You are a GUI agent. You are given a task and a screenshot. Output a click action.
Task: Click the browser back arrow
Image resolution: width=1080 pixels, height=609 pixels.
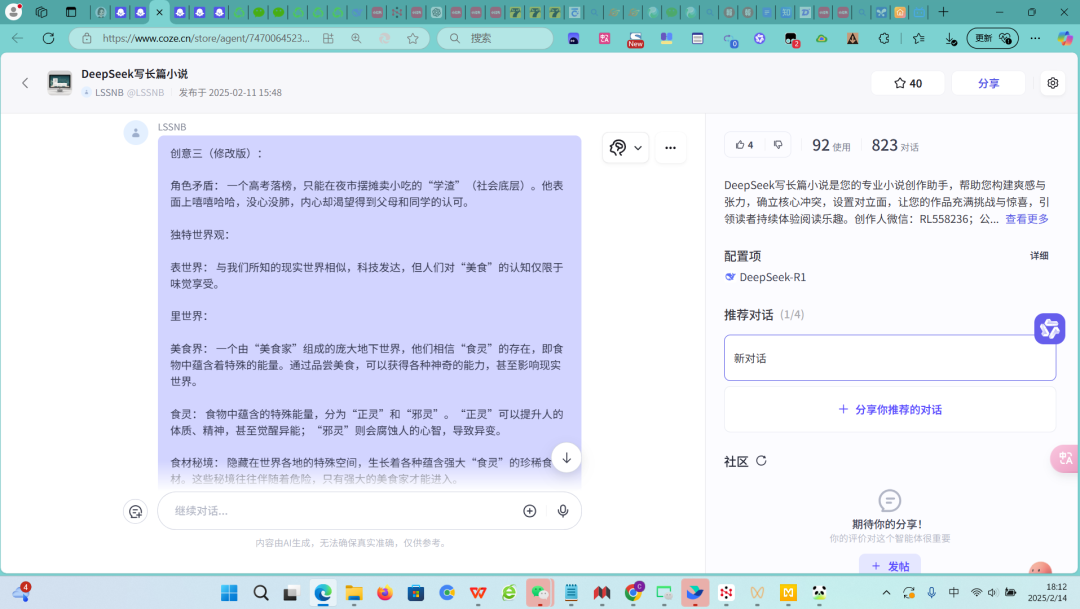pyautogui.click(x=18, y=39)
